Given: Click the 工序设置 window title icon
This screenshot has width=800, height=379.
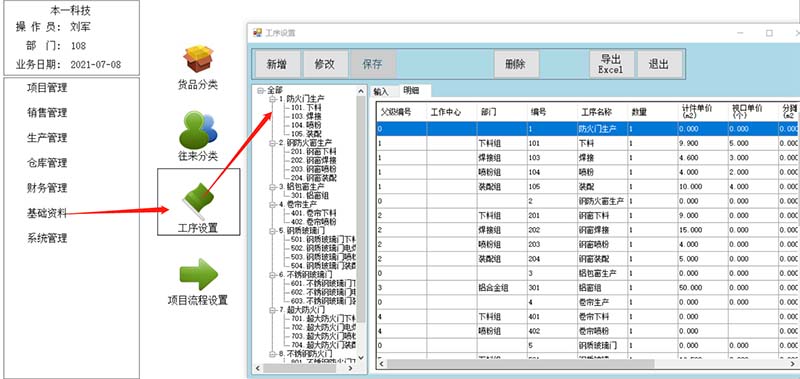Looking at the screenshot, I should [x=258, y=33].
